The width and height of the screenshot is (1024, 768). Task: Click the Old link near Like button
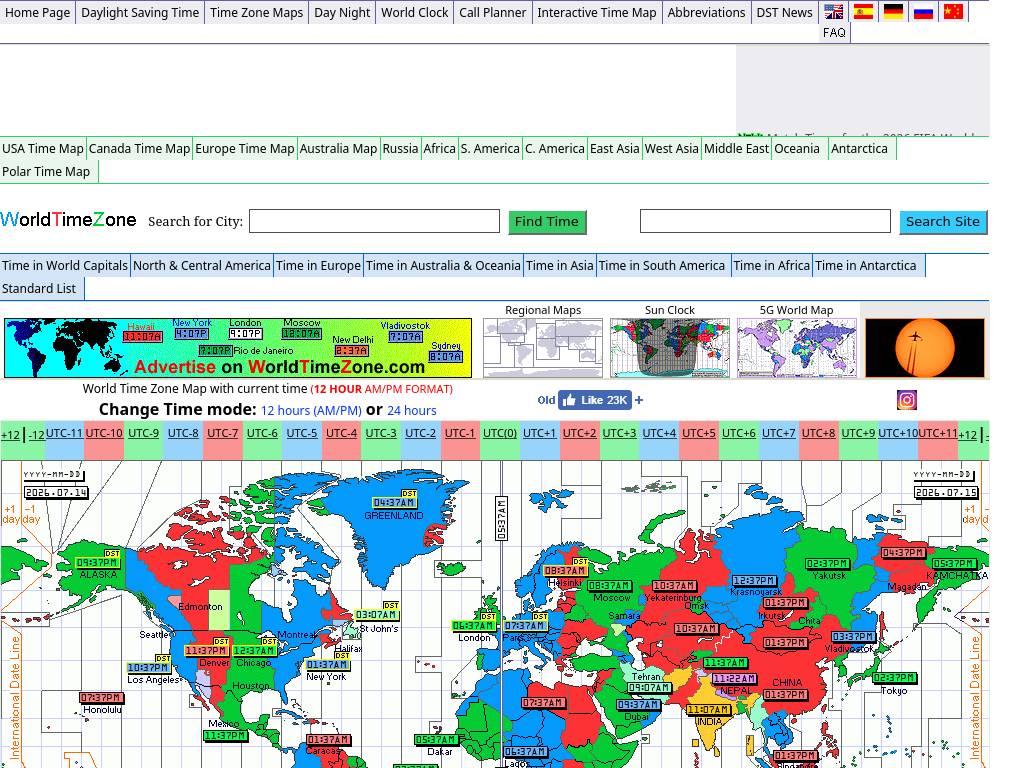pyautogui.click(x=546, y=400)
